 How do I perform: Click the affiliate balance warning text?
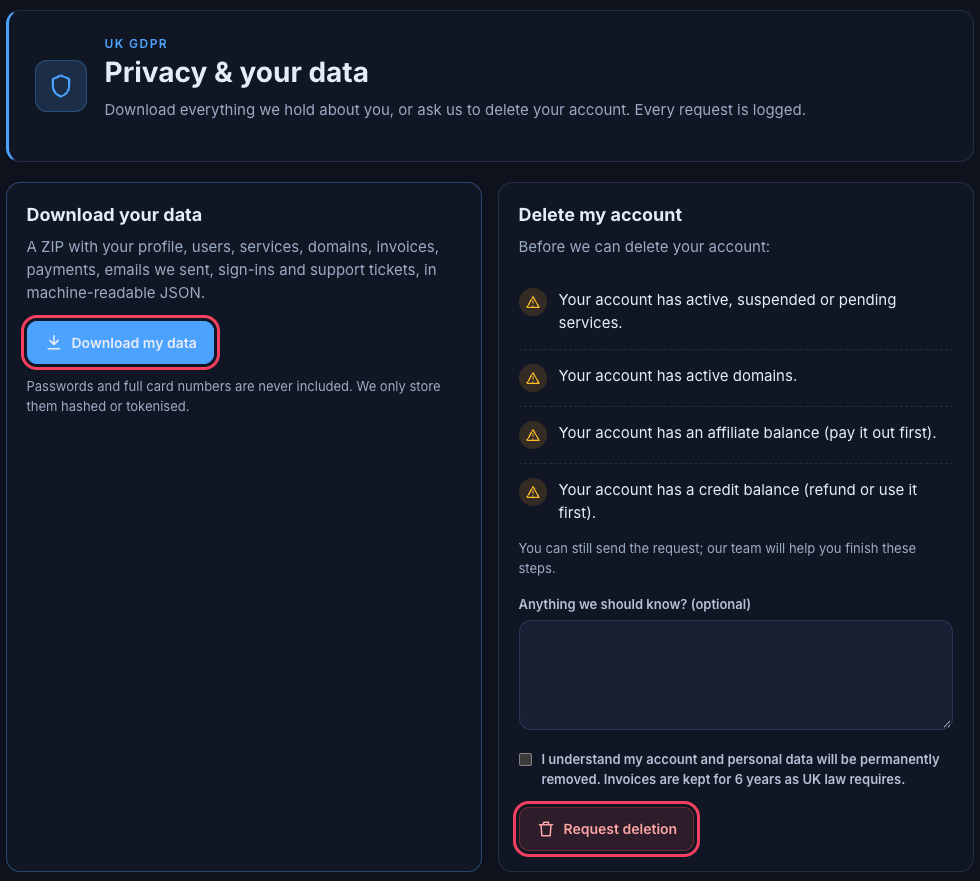click(747, 432)
